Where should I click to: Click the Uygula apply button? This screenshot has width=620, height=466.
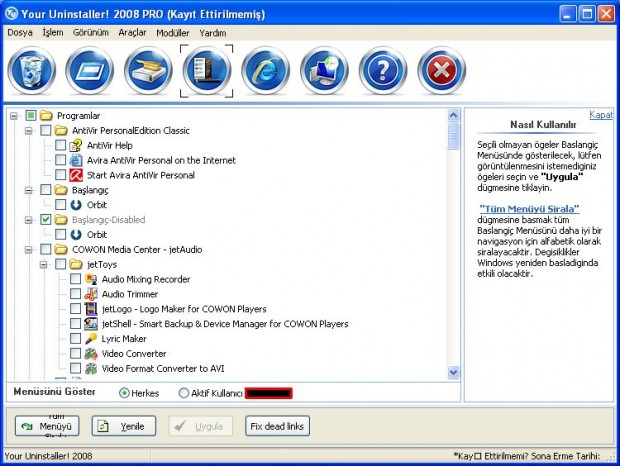[x=200, y=426]
